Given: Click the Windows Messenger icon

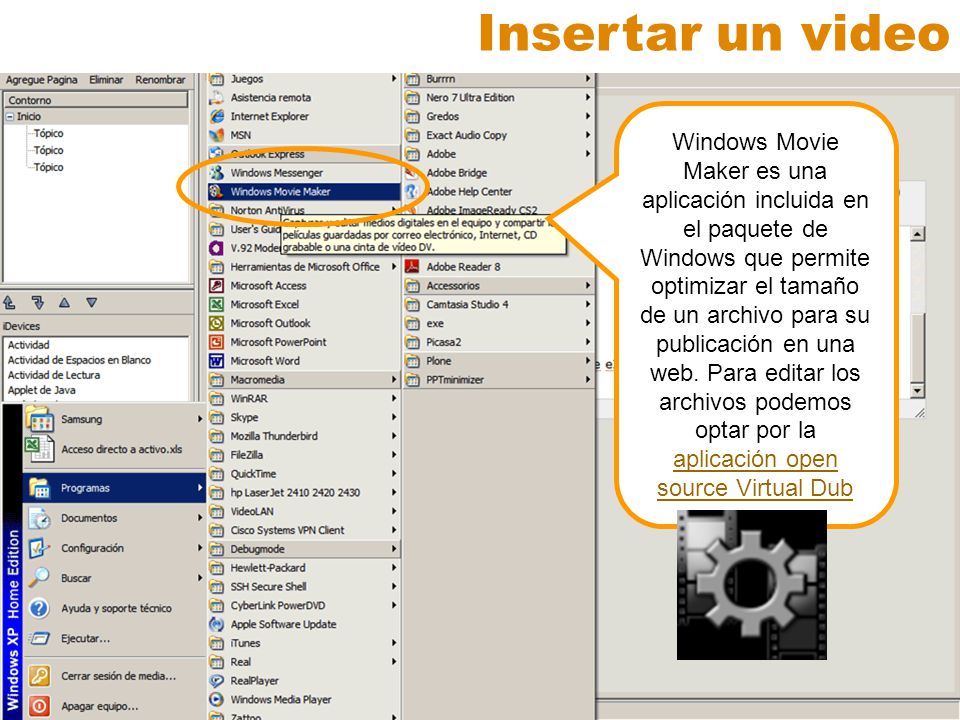Looking at the screenshot, I should coord(216,173).
